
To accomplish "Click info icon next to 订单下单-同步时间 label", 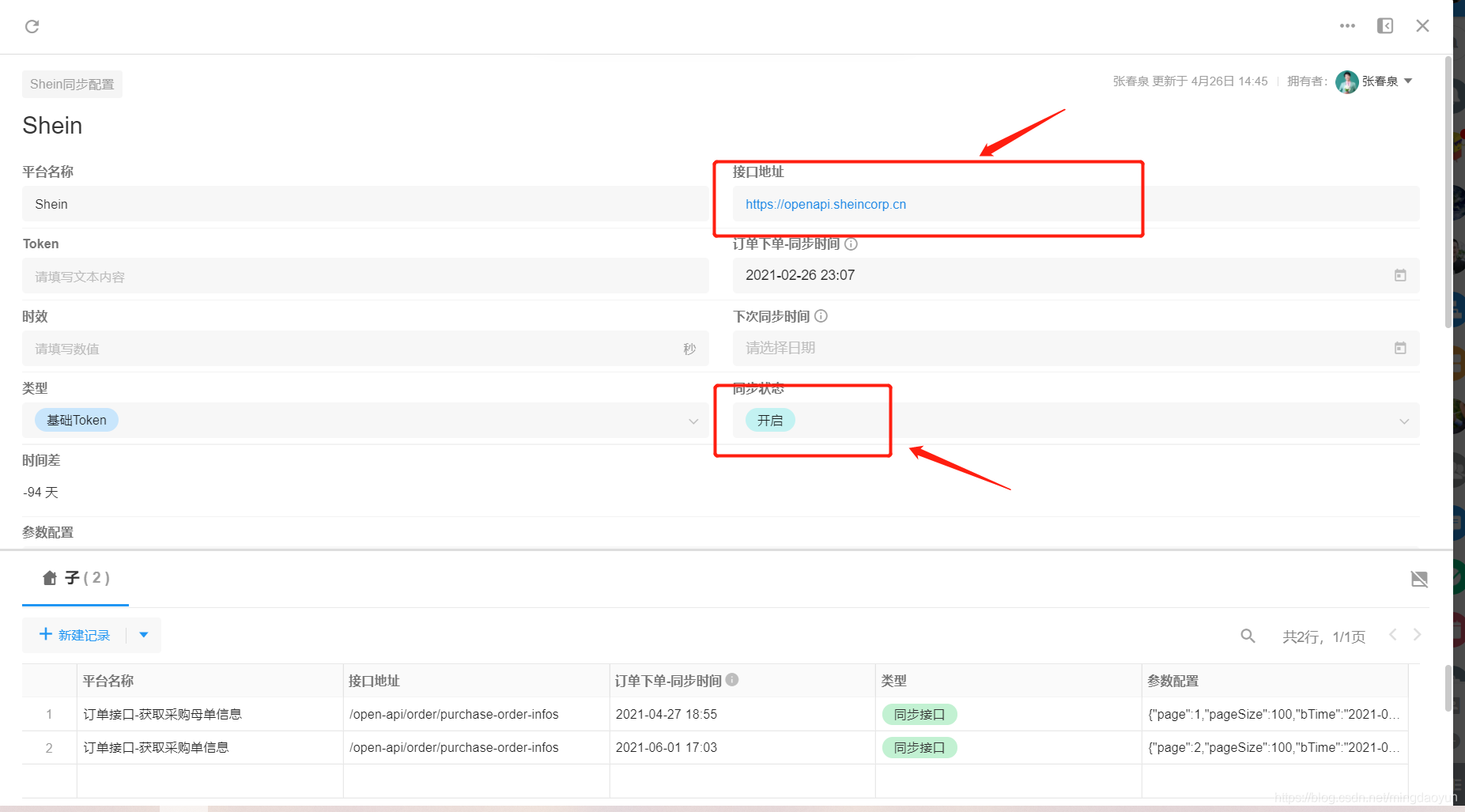I will click(x=851, y=244).
